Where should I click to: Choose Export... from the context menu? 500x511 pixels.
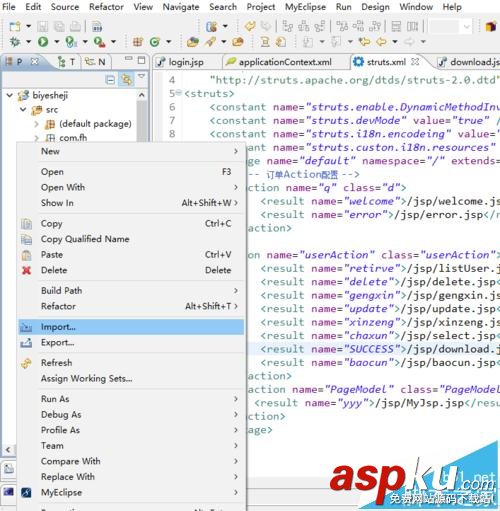point(131,343)
